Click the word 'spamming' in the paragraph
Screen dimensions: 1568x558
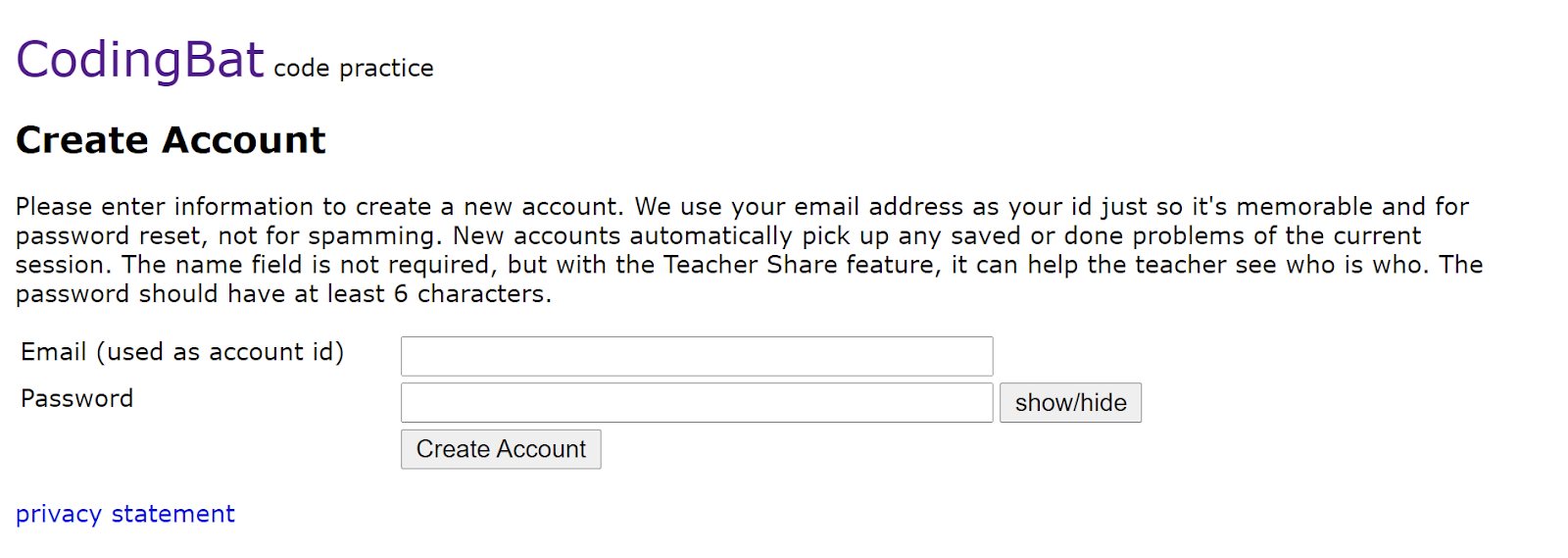coord(371,236)
